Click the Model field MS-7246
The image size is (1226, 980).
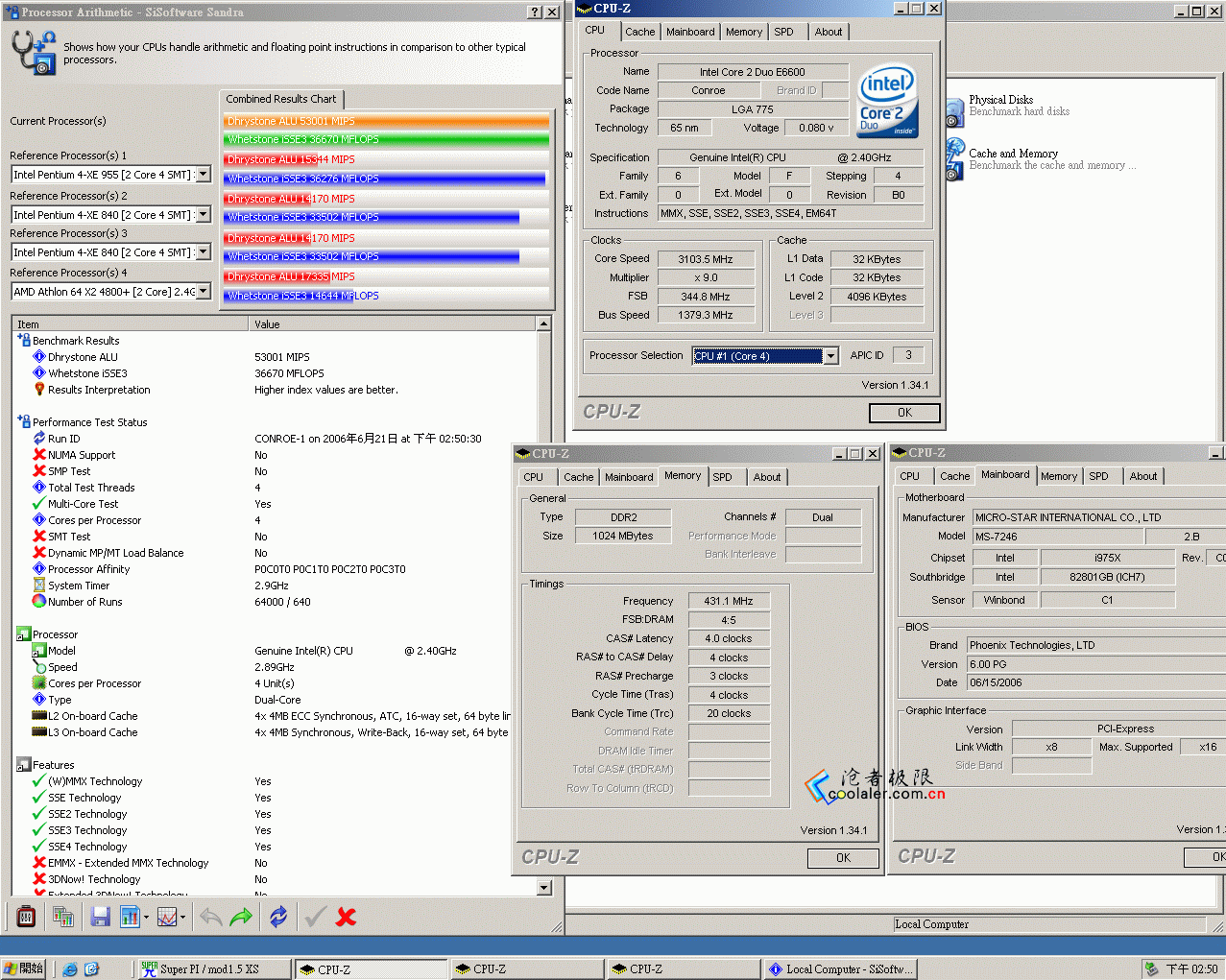pyautogui.click(x=1058, y=537)
